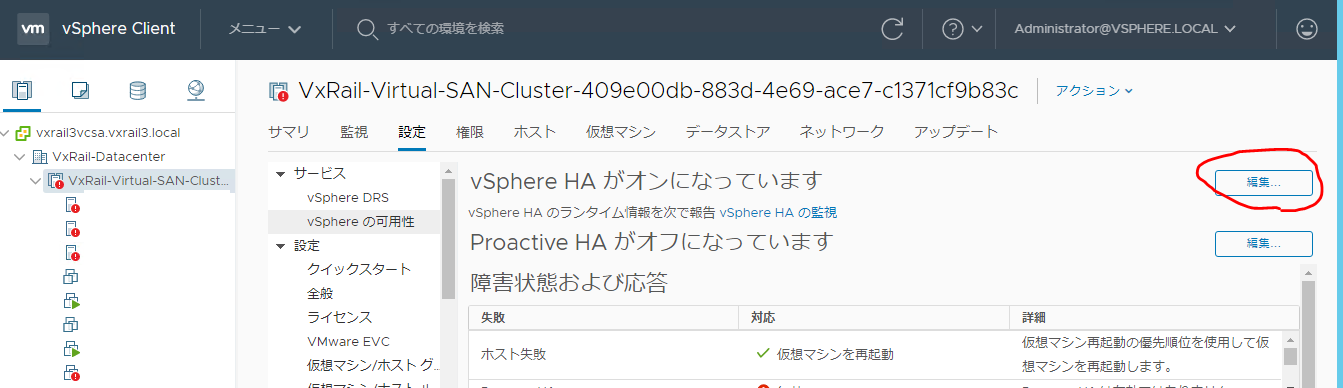Click the green checkmark beside 仮想マシンを再起動
This screenshot has height=388, width=1343.
(763, 353)
